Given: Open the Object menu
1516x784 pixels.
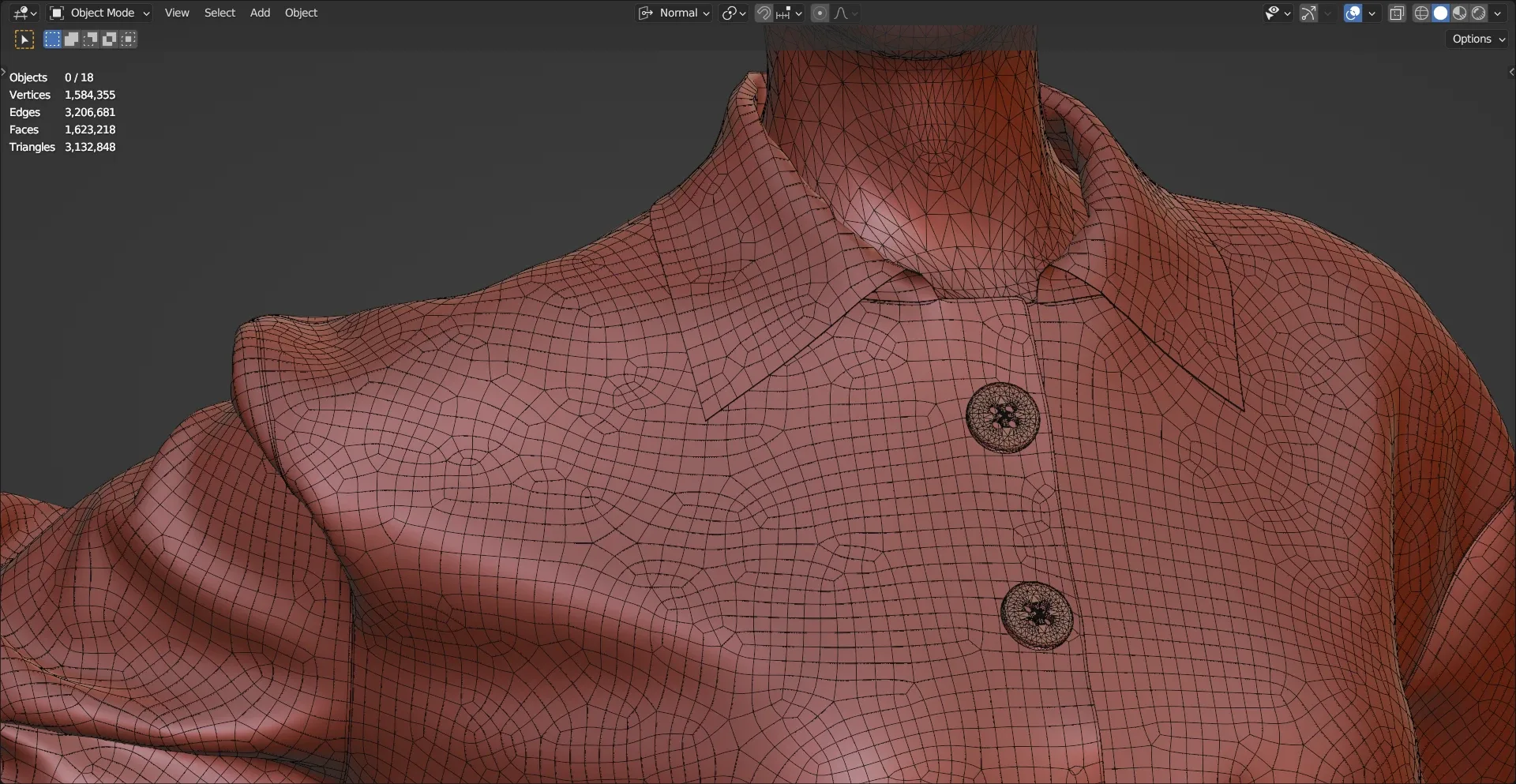Looking at the screenshot, I should pyautogui.click(x=301, y=13).
